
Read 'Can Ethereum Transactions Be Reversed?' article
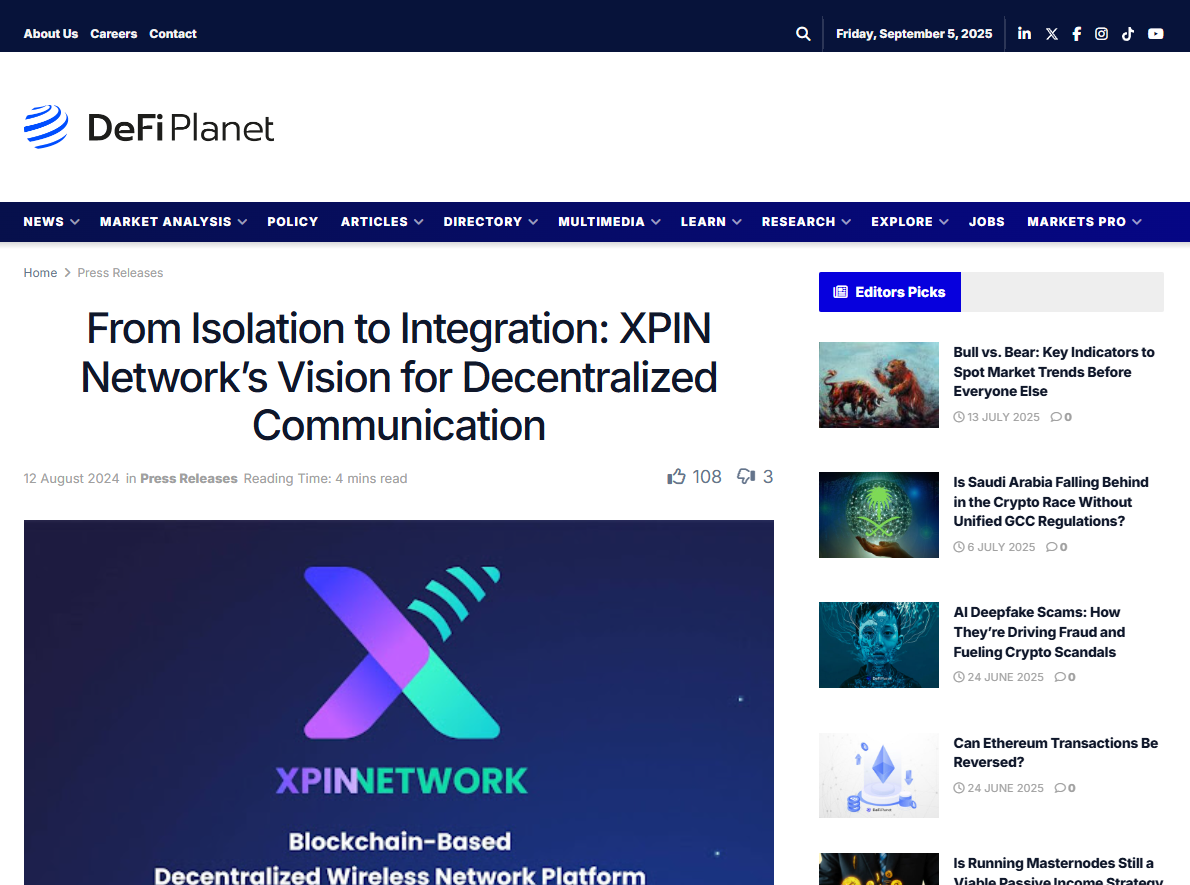(x=1055, y=752)
